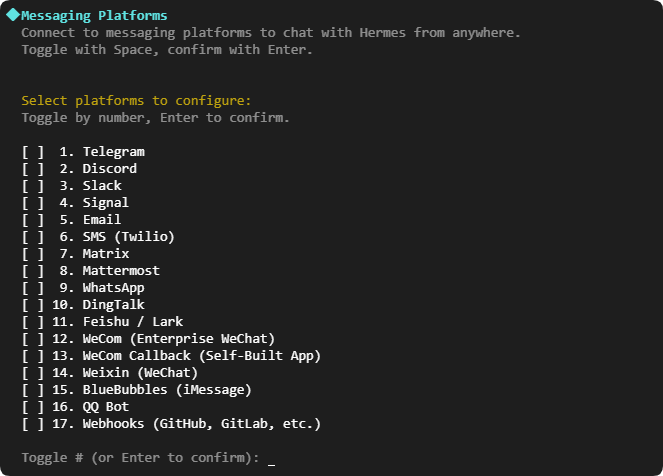Select the DingTalk checkbox

[x=33, y=305]
